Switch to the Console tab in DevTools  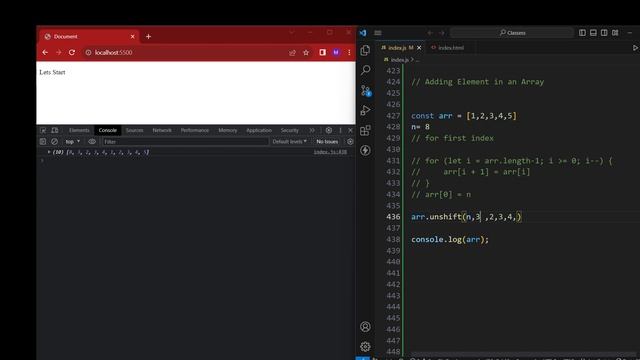coord(107,130)
